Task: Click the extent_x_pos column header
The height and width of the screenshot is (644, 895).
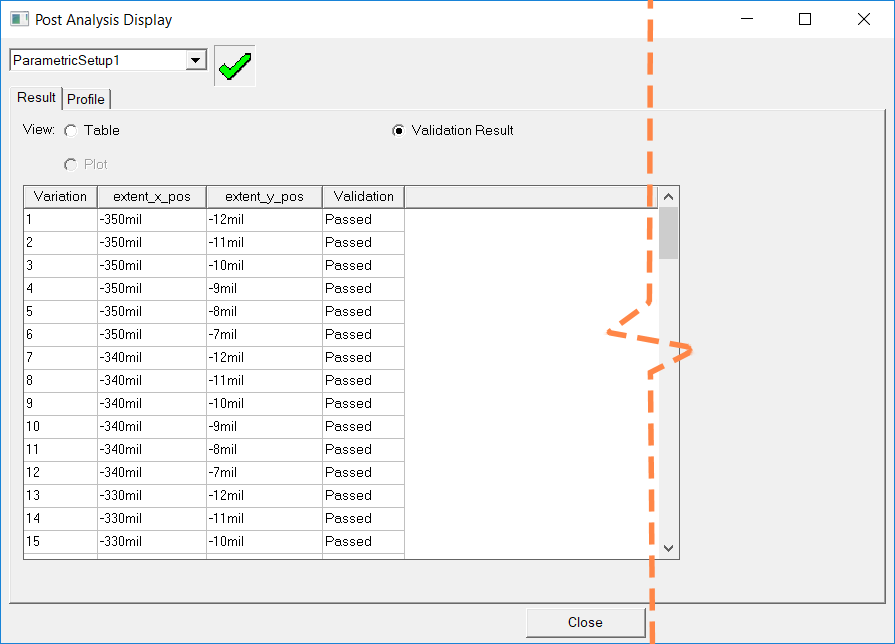Action: [x=153, y=196]
